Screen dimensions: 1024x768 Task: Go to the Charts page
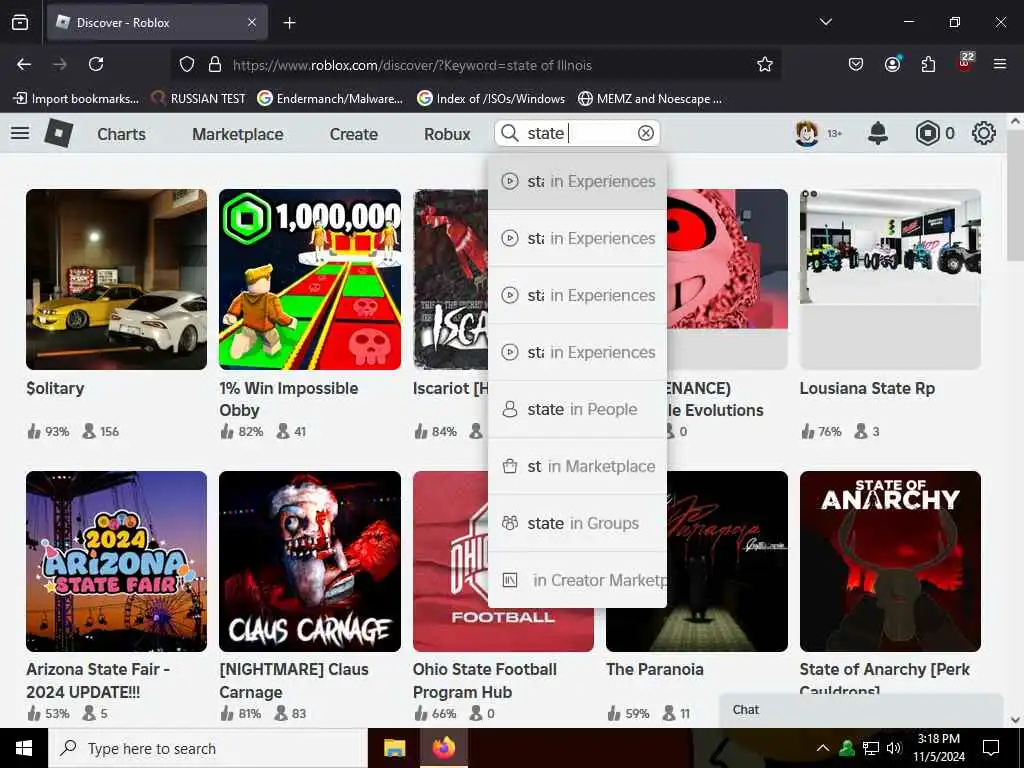[121, 134]
